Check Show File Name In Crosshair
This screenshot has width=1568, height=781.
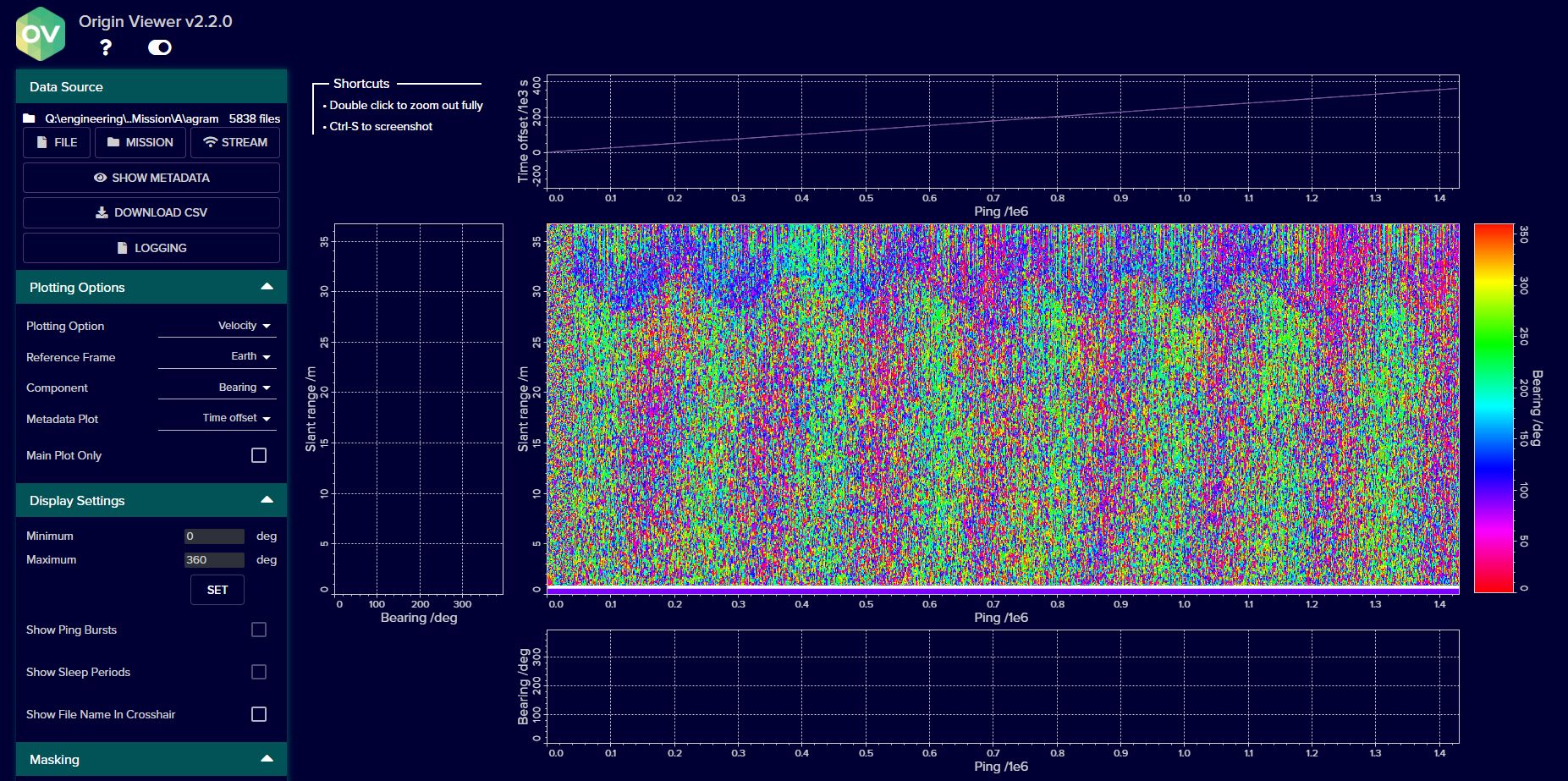point(259,714)
